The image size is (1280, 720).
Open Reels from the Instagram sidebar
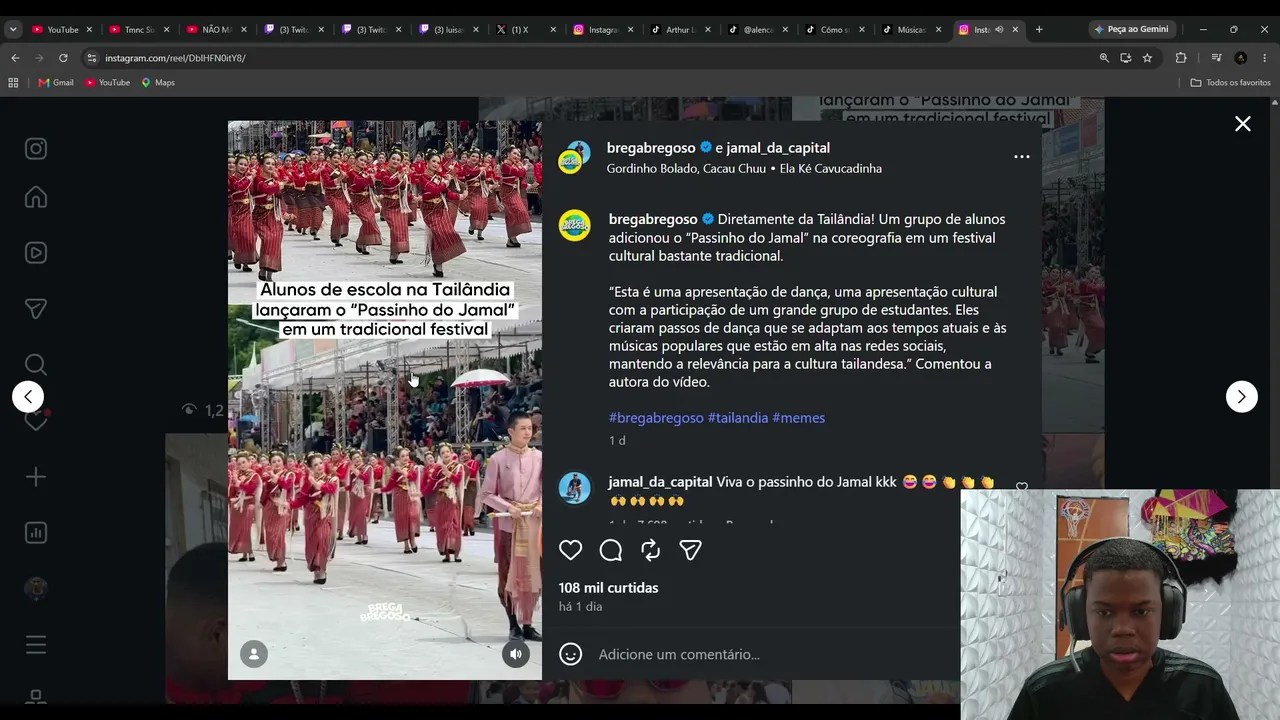click(x=36, y=253)
